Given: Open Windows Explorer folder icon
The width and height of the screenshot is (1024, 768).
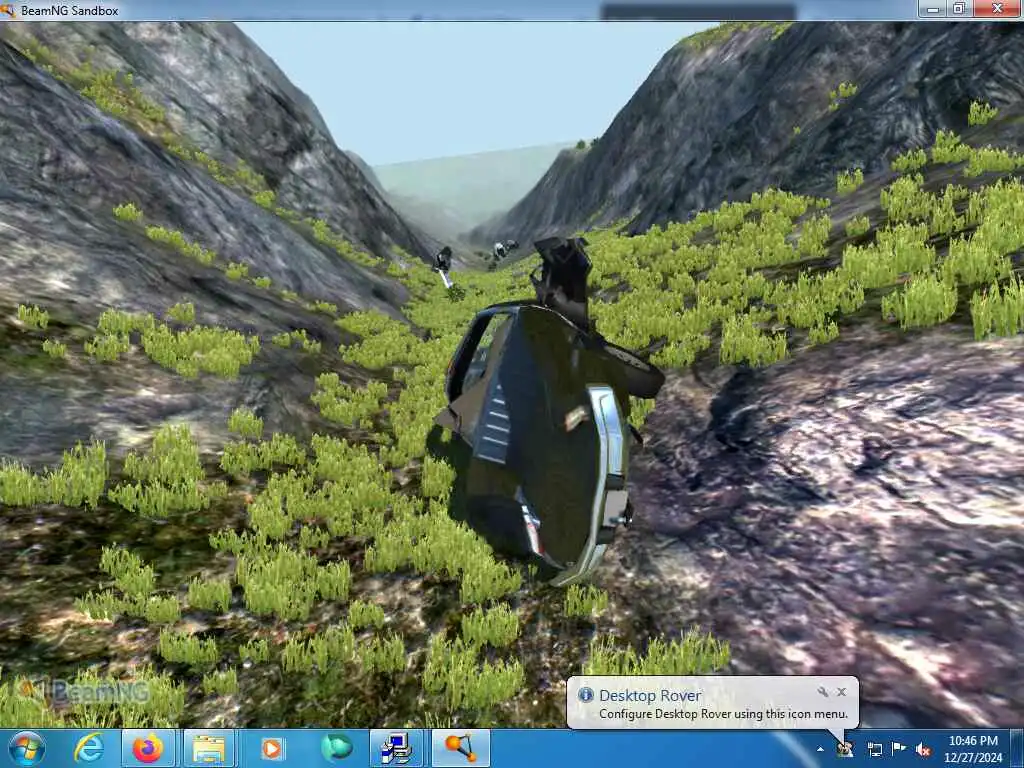Looking at the screenshot, I should [x=209, y=748].
